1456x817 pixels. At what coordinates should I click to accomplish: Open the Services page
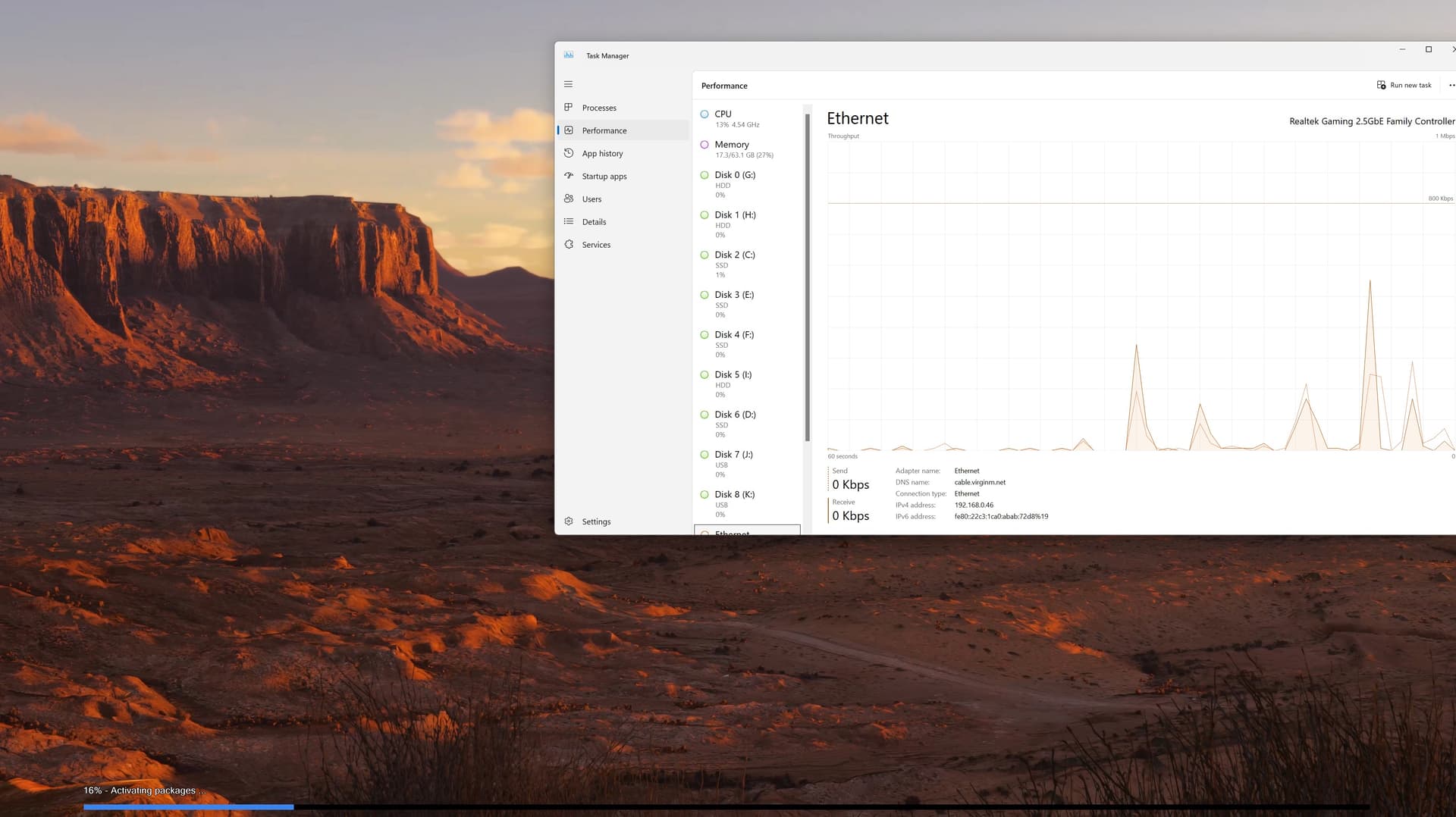pos(595,244)
